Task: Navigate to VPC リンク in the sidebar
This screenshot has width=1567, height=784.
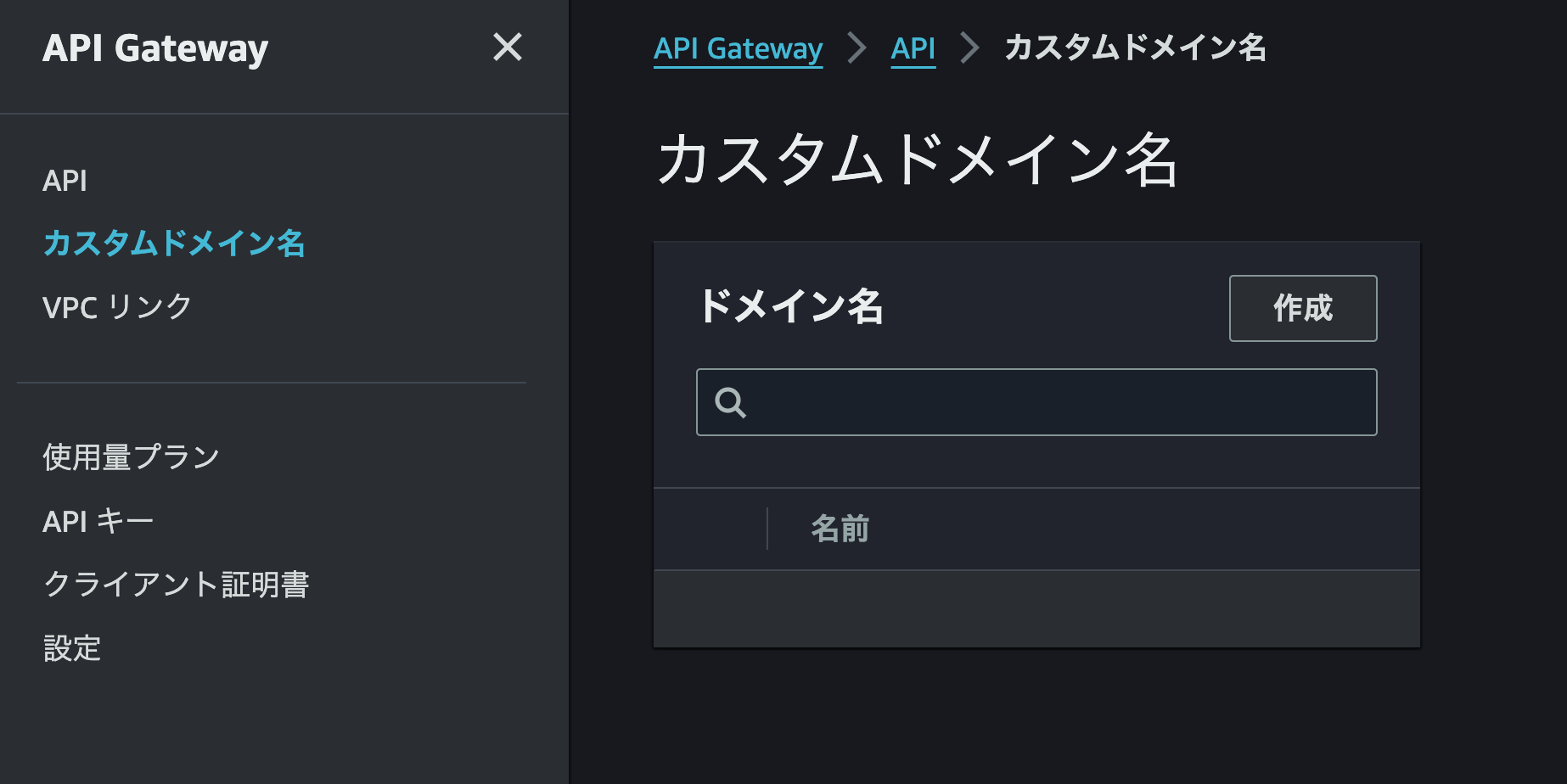Action: click(x=118, y=307)
